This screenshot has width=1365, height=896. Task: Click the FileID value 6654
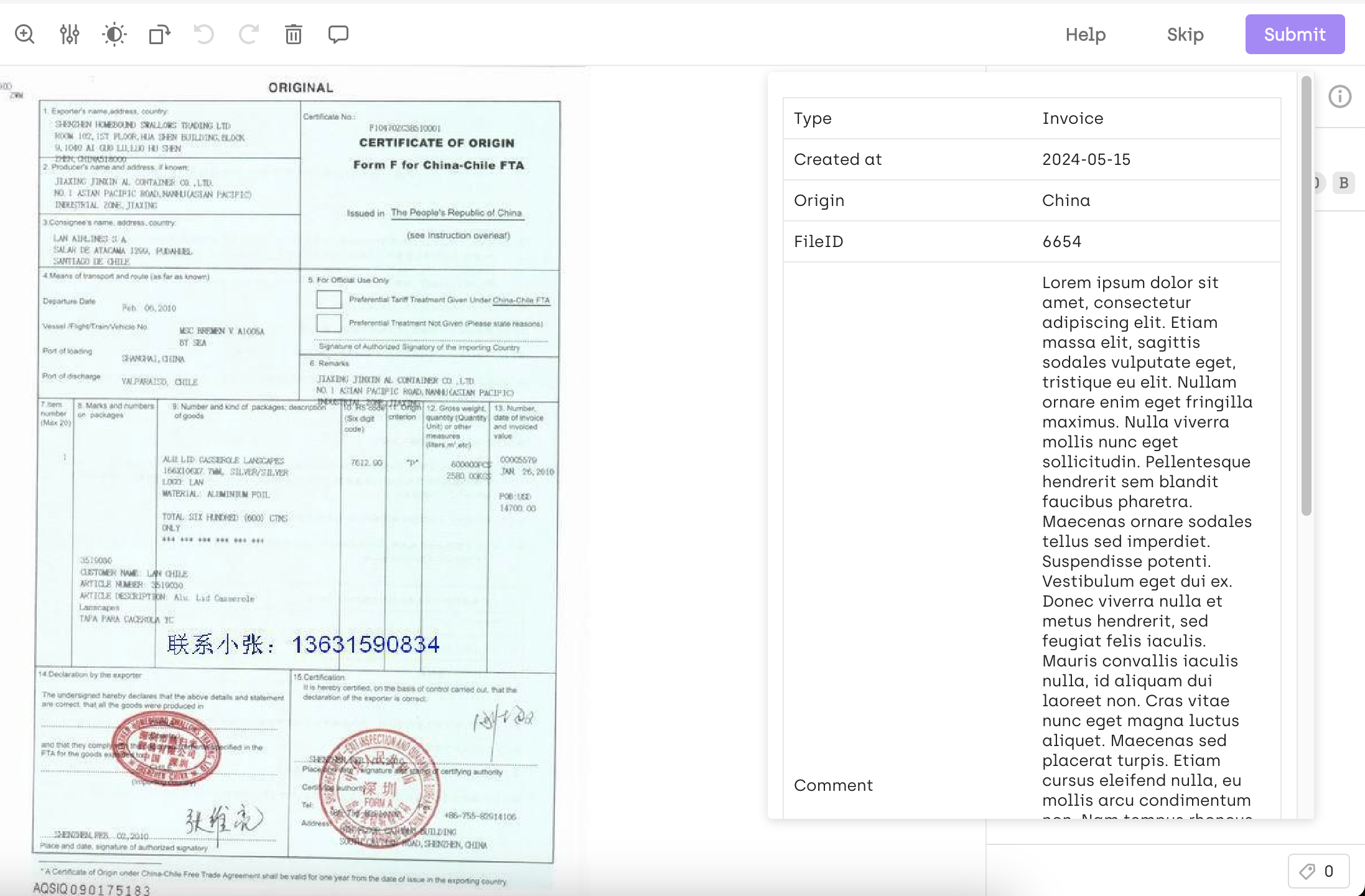coord(1061,241)
